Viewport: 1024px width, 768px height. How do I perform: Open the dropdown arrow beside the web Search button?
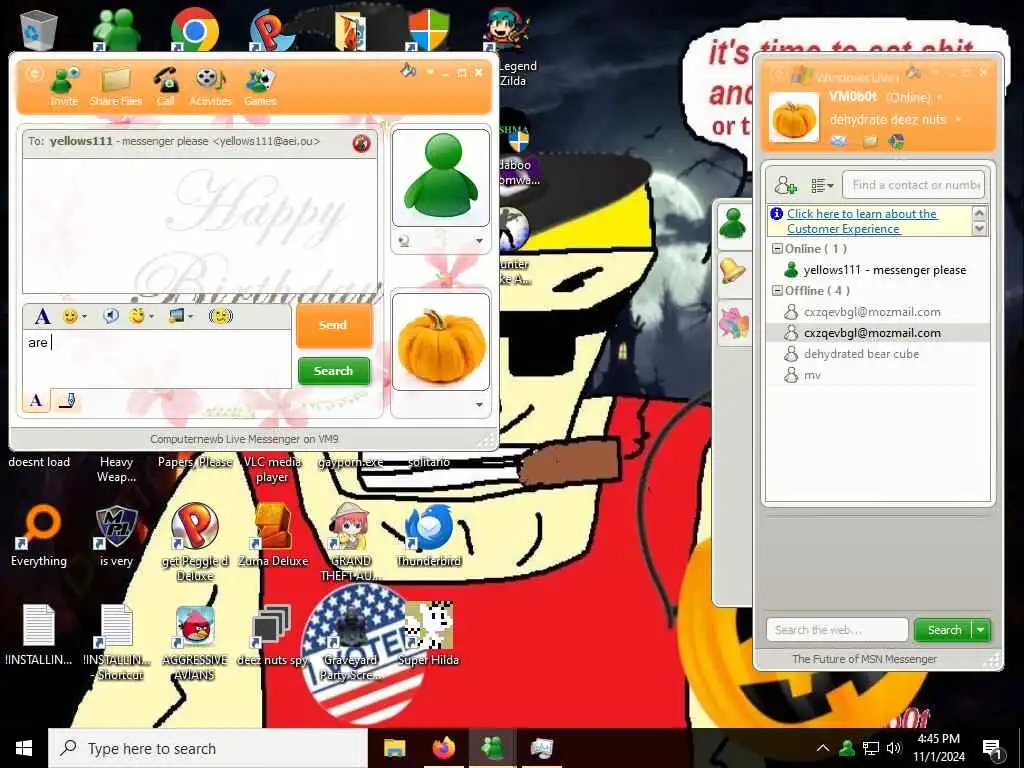coord(981,630)
